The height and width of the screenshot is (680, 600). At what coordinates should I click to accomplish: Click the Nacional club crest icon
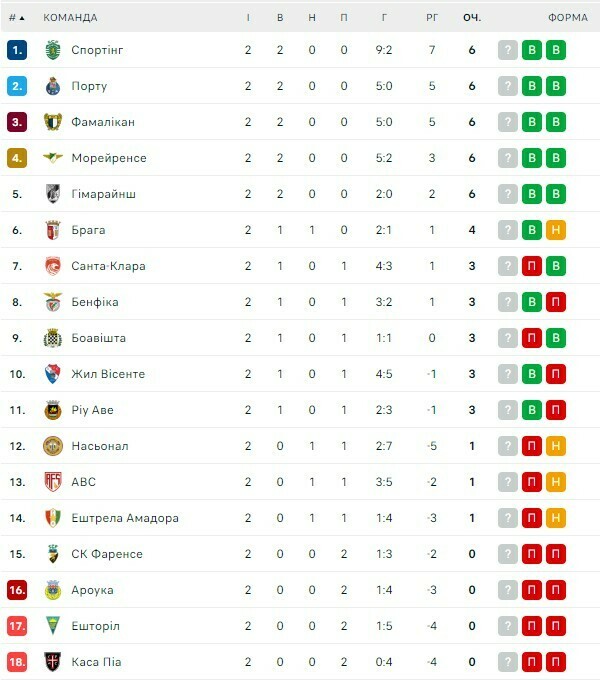tap(53, 446)
